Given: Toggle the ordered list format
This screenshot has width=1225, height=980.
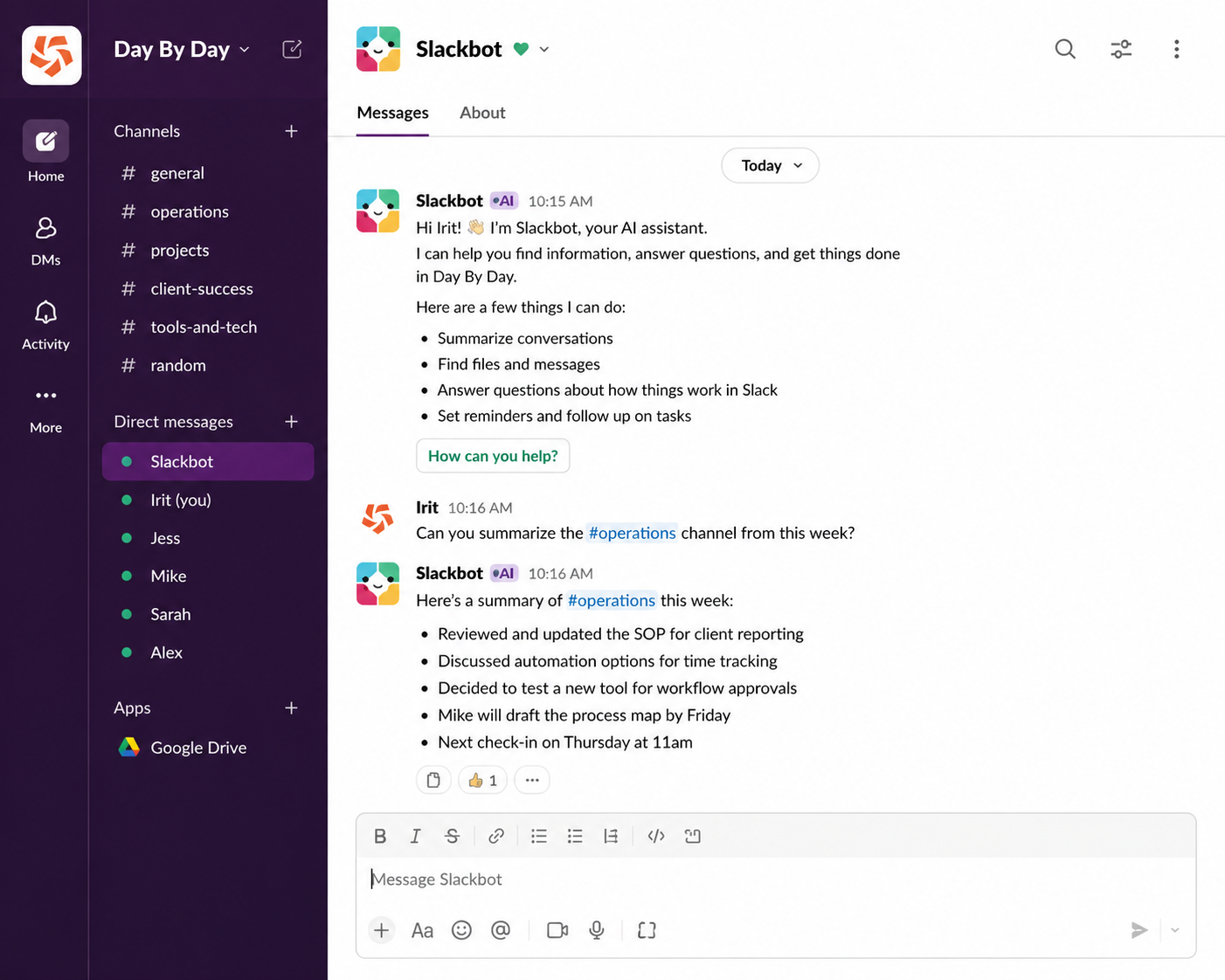Looking at the screenshot, I should point(539,836).
